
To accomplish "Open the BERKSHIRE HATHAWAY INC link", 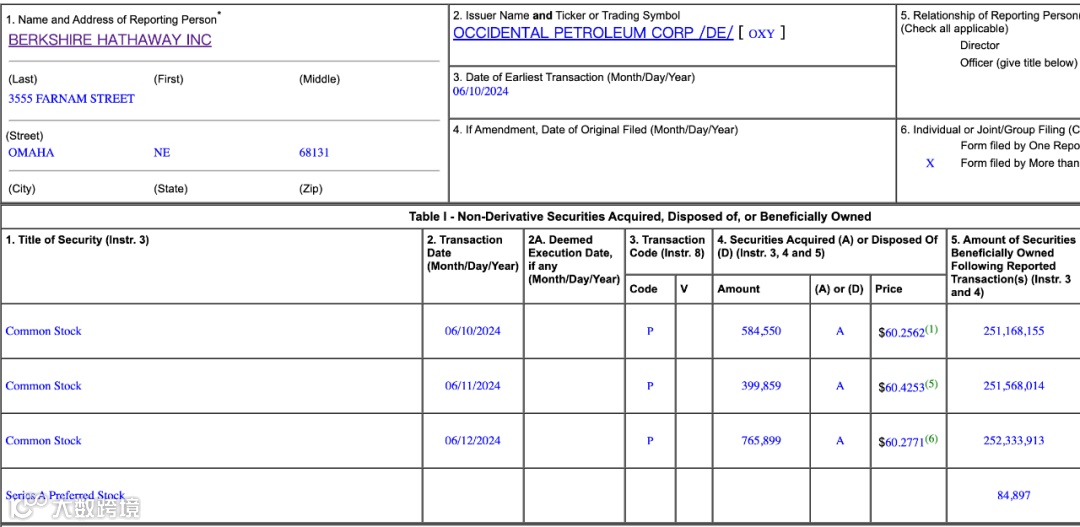I will pyautogui.click(x=110, y=40).
